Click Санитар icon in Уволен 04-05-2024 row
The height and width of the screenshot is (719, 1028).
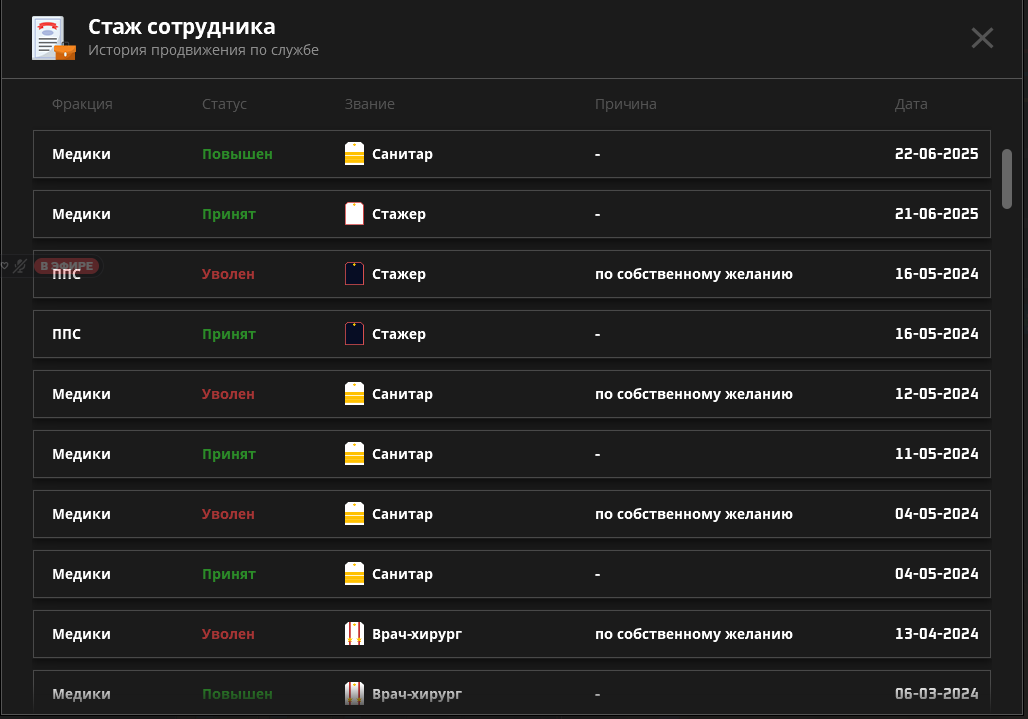(x=354, y=514)
